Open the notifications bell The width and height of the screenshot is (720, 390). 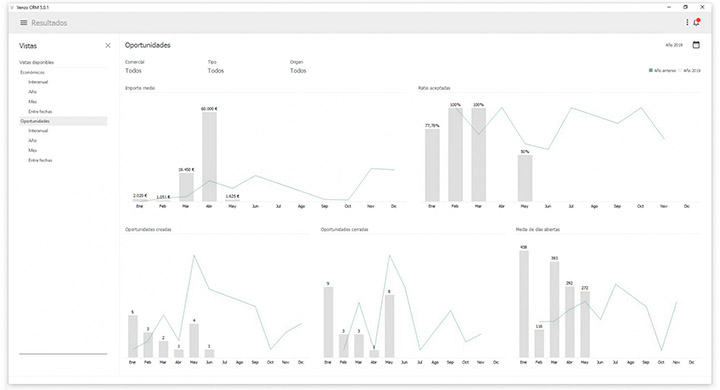coord(697,22)
